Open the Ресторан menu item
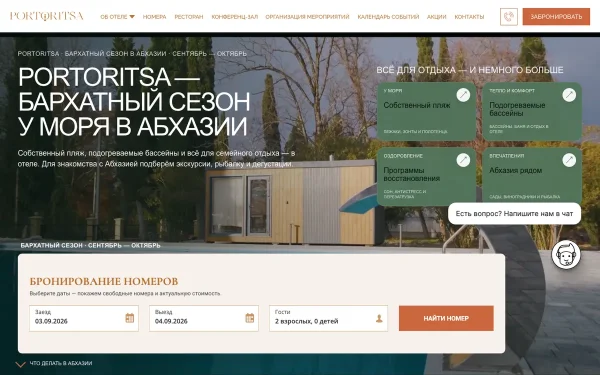Image resolution: width=600 pixels, height=375 pixels. coord(189,17)
